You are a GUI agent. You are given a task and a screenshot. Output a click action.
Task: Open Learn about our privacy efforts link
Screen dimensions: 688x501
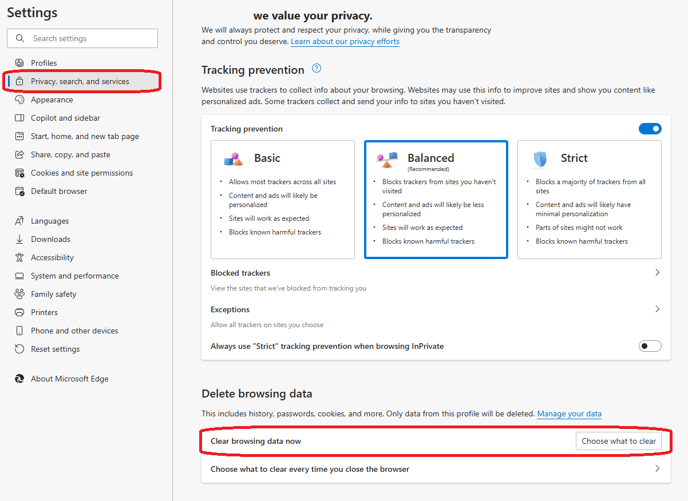(x=345, y=41)
